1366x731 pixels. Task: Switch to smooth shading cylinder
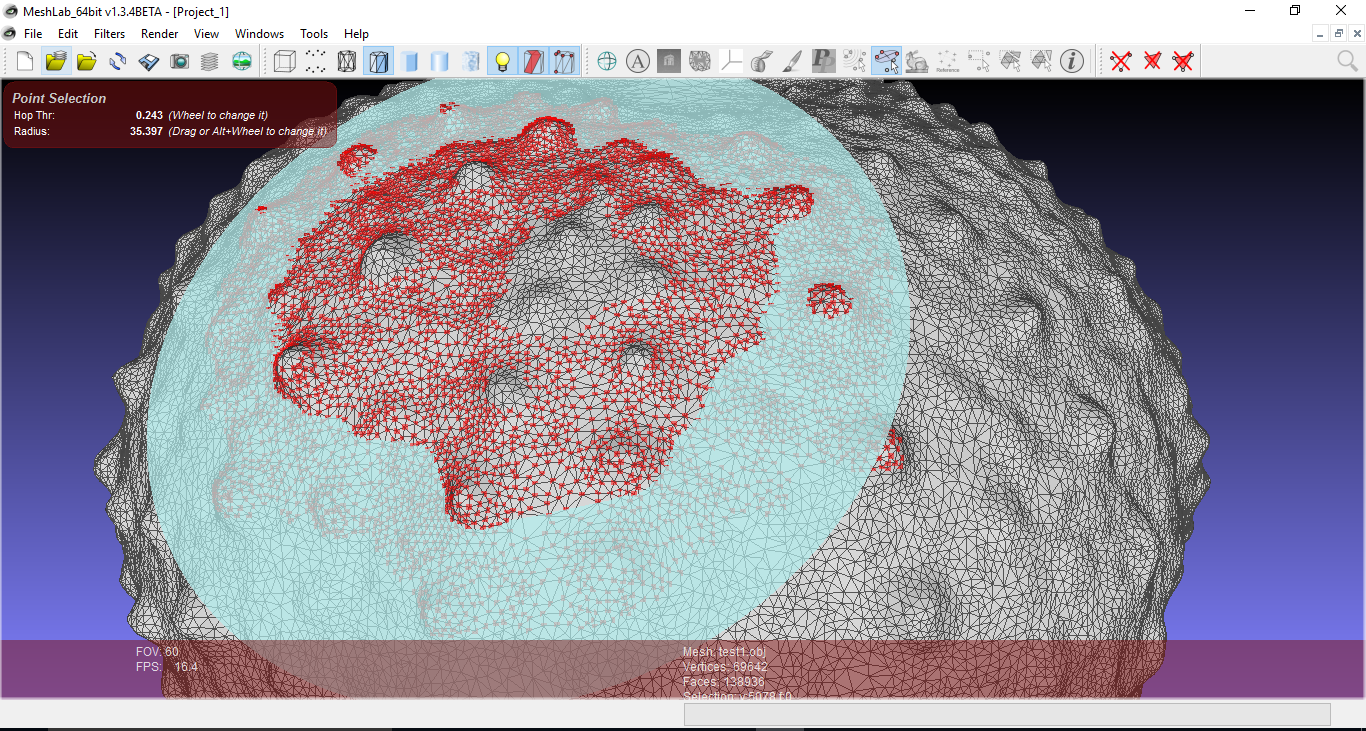440,61
